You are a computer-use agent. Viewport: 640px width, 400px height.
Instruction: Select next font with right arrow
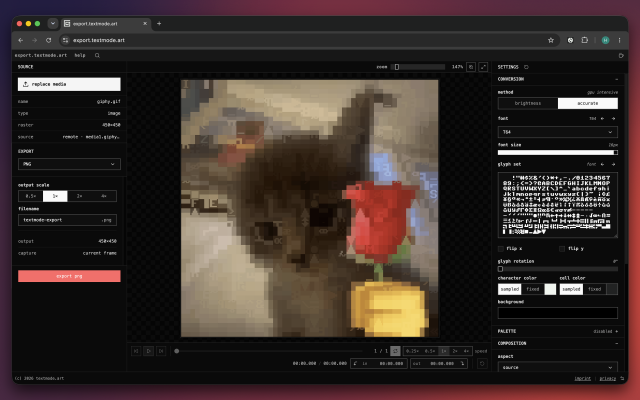click(613, 118)
